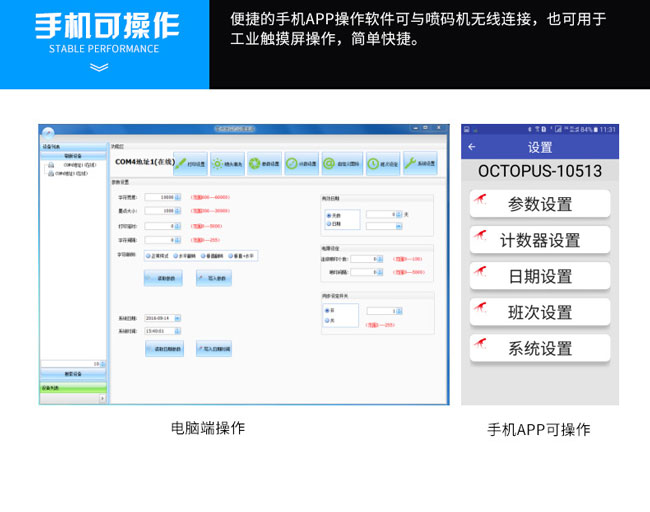Viewport: 650px width, 512px height.
Task: Open dropdown below 天数 in 有效日期
Action: [x=384, y=226]
